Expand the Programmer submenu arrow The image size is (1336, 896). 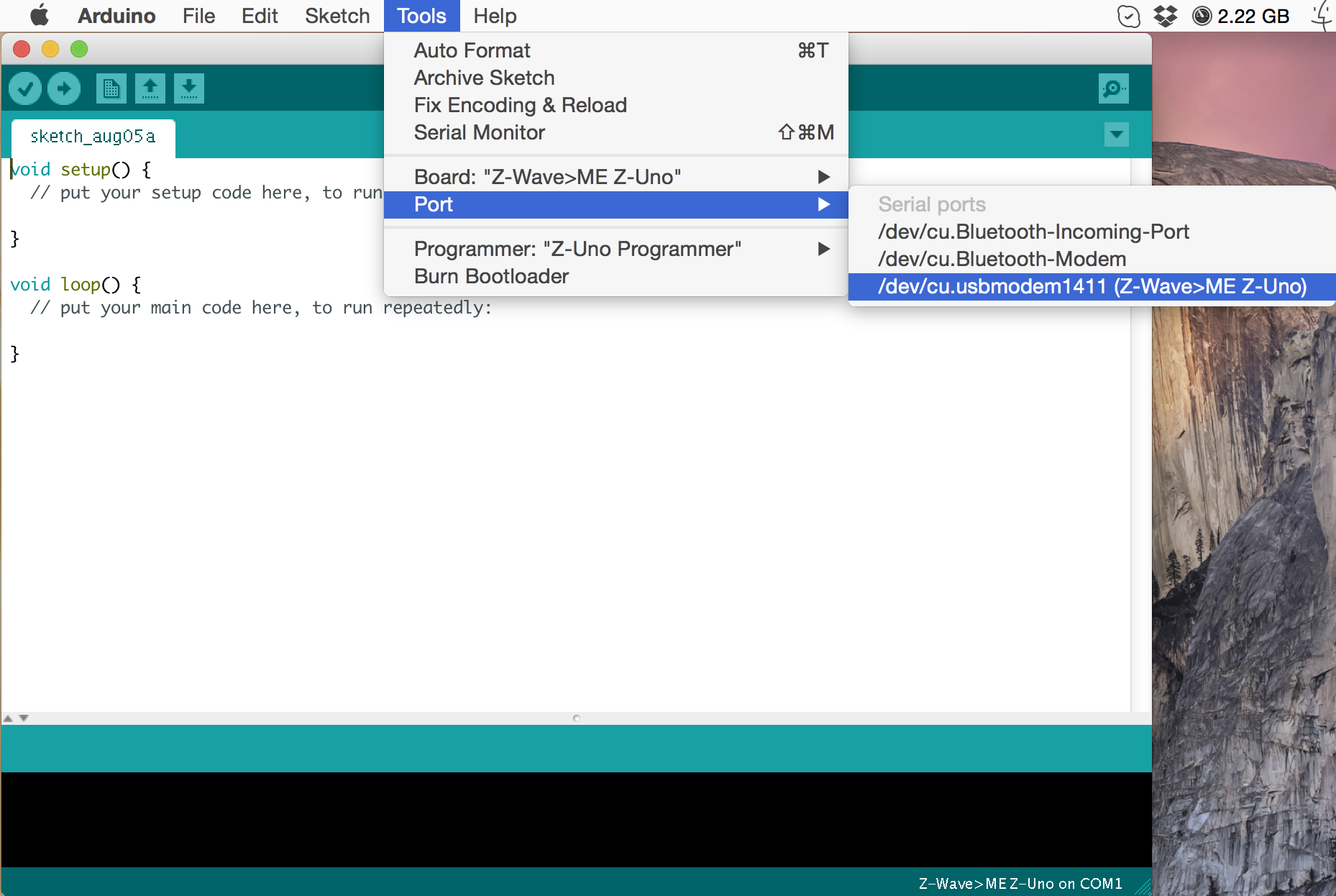pyautogui.click(x=824, y=249)
